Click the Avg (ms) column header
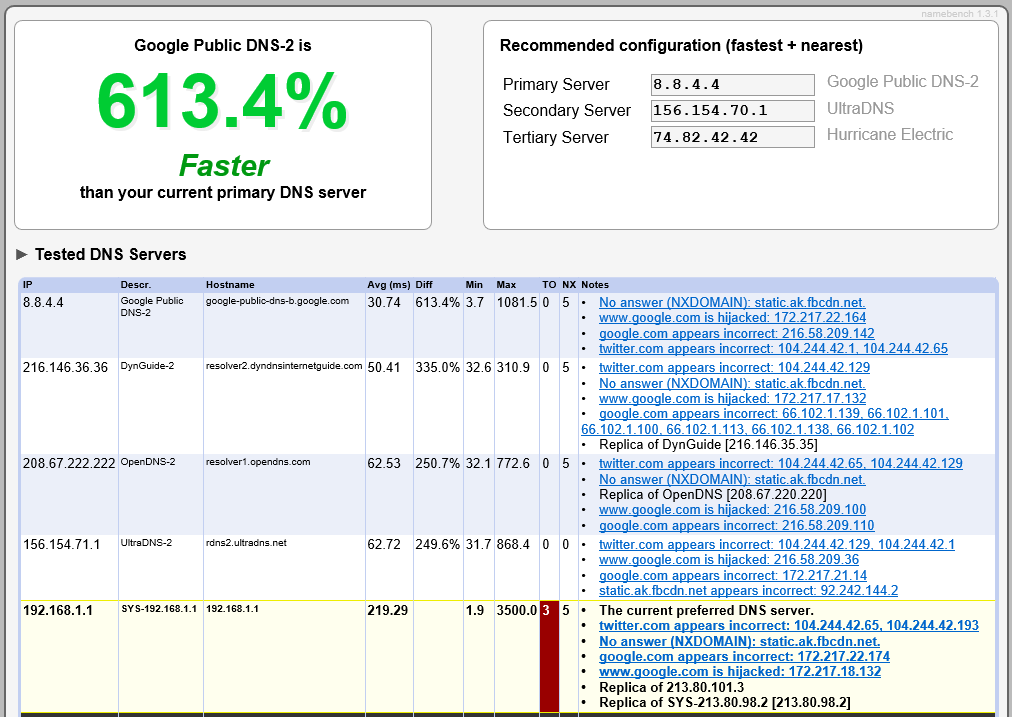 click(x=389, y=285)
